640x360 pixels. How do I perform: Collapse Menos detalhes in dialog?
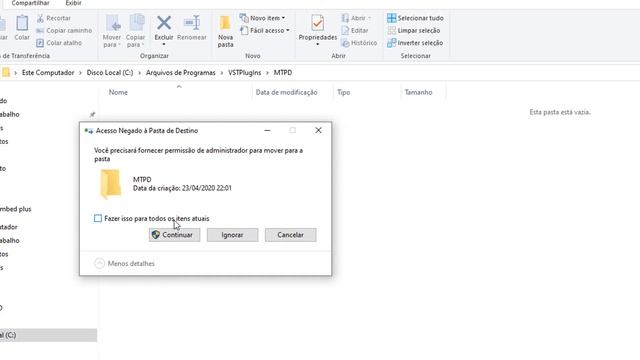click(x=125, y=263)
